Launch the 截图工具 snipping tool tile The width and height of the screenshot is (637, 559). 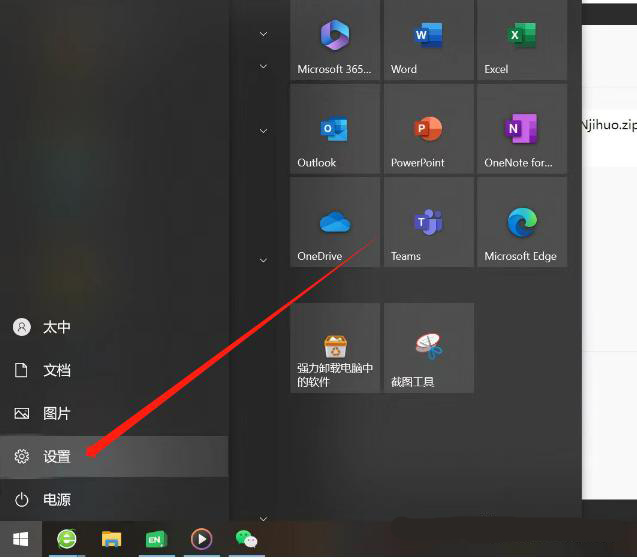click(x=429, y=348)
